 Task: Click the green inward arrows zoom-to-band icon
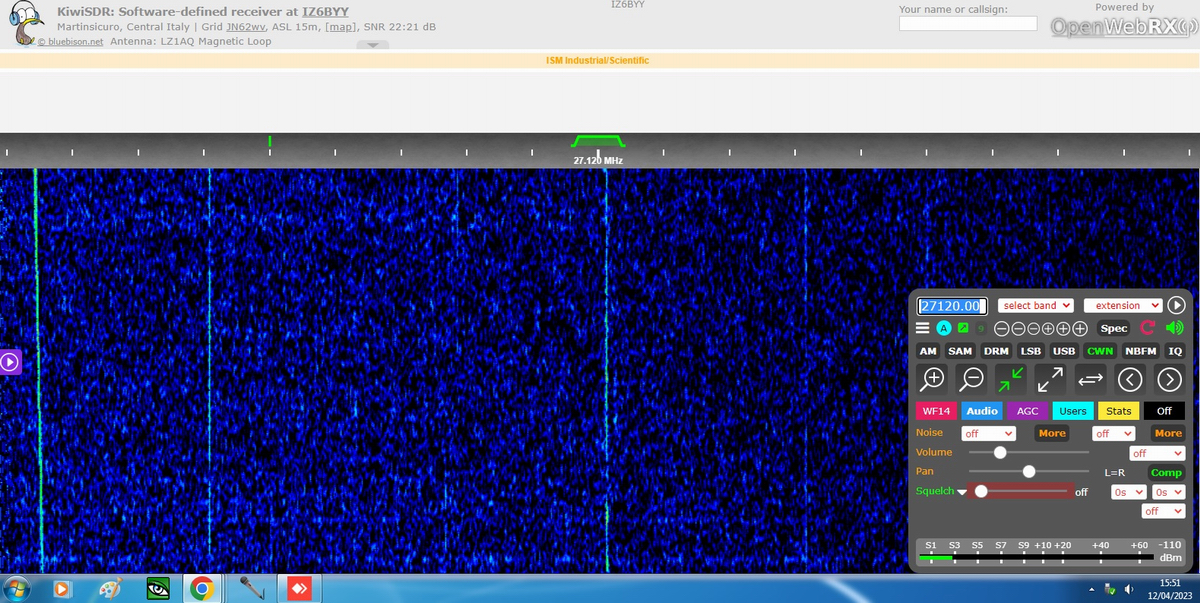pos(1010,379)
